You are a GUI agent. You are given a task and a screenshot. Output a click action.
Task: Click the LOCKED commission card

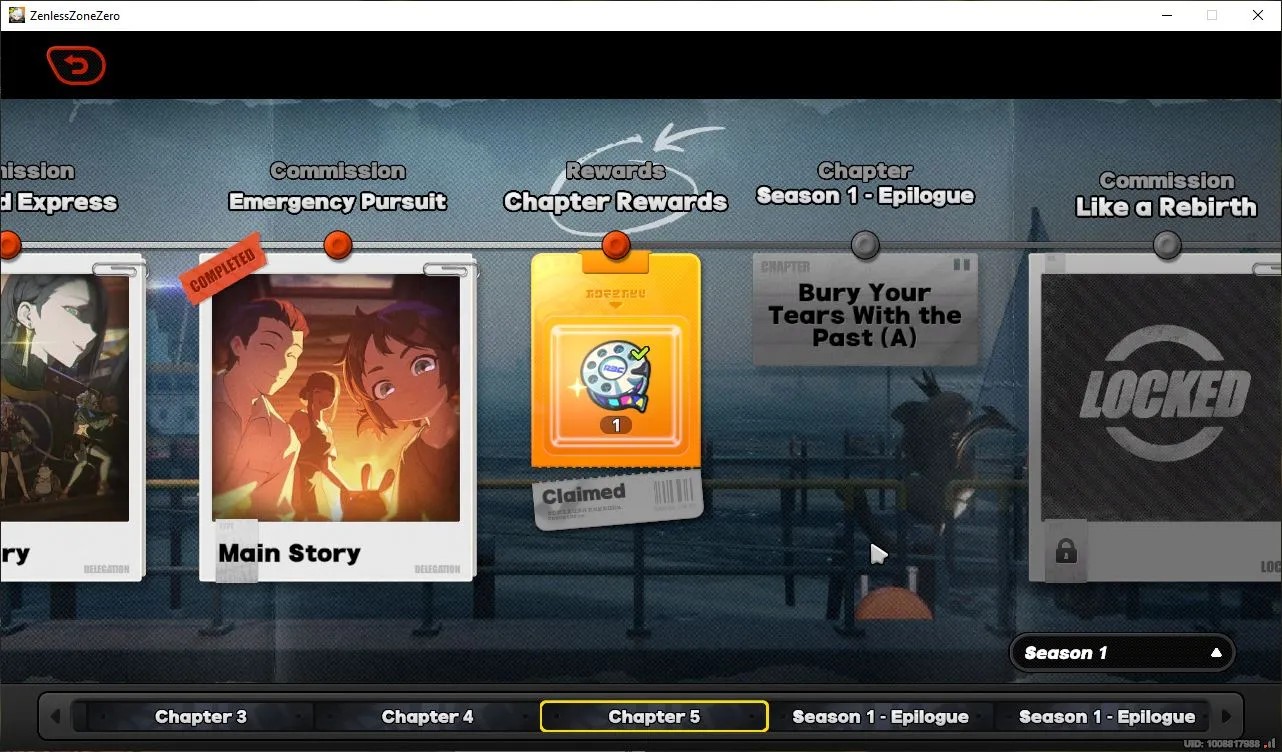1155,417
